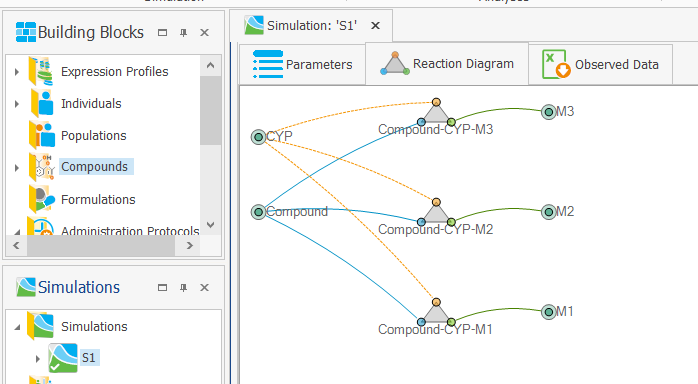Expand the Expression Profiles node
The image size is (698, 384).
[16, 72]
